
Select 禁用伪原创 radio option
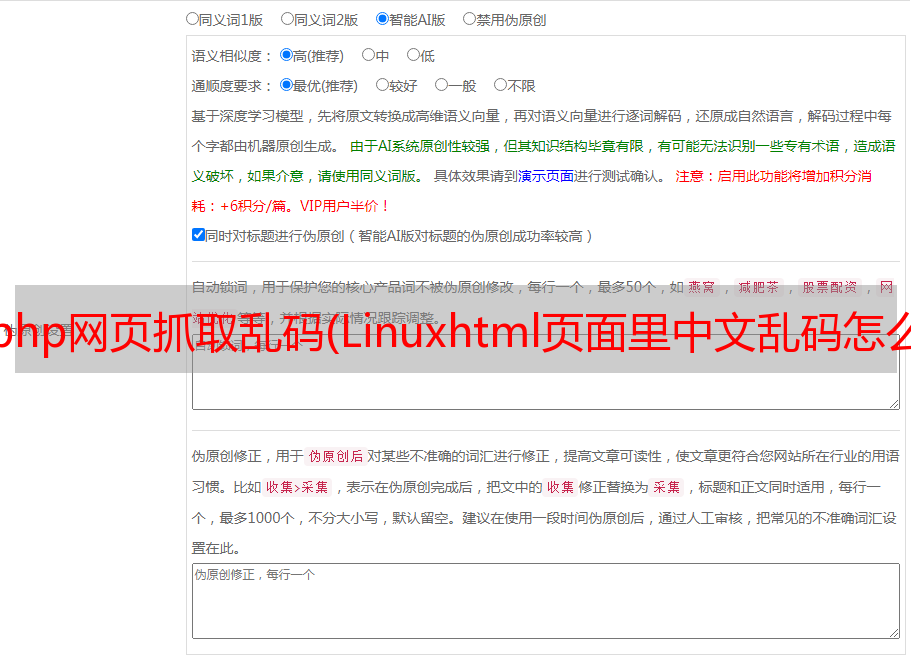[x=469, y=19]
